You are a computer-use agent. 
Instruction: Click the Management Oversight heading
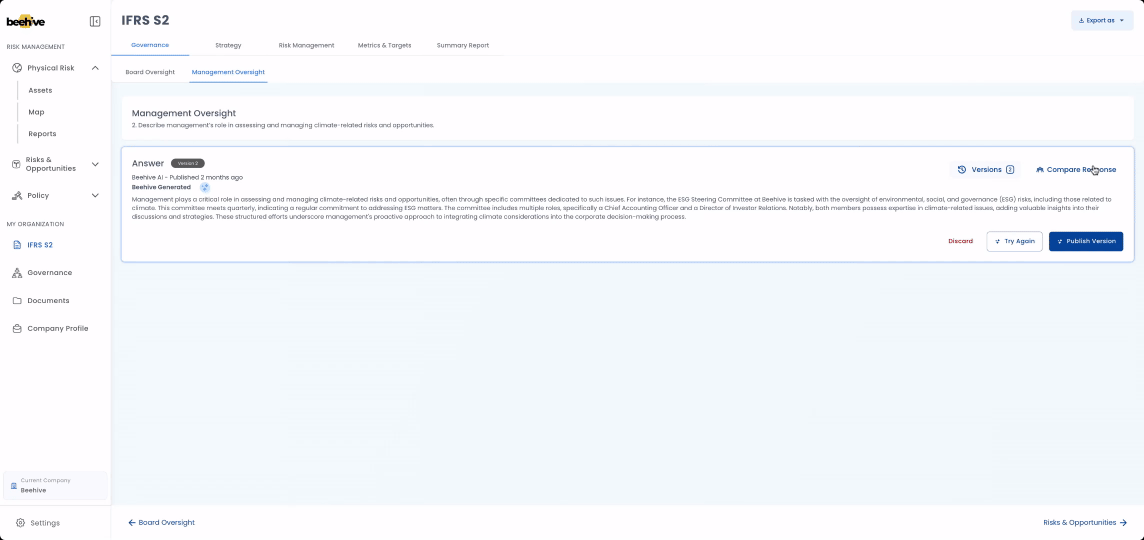184,113
